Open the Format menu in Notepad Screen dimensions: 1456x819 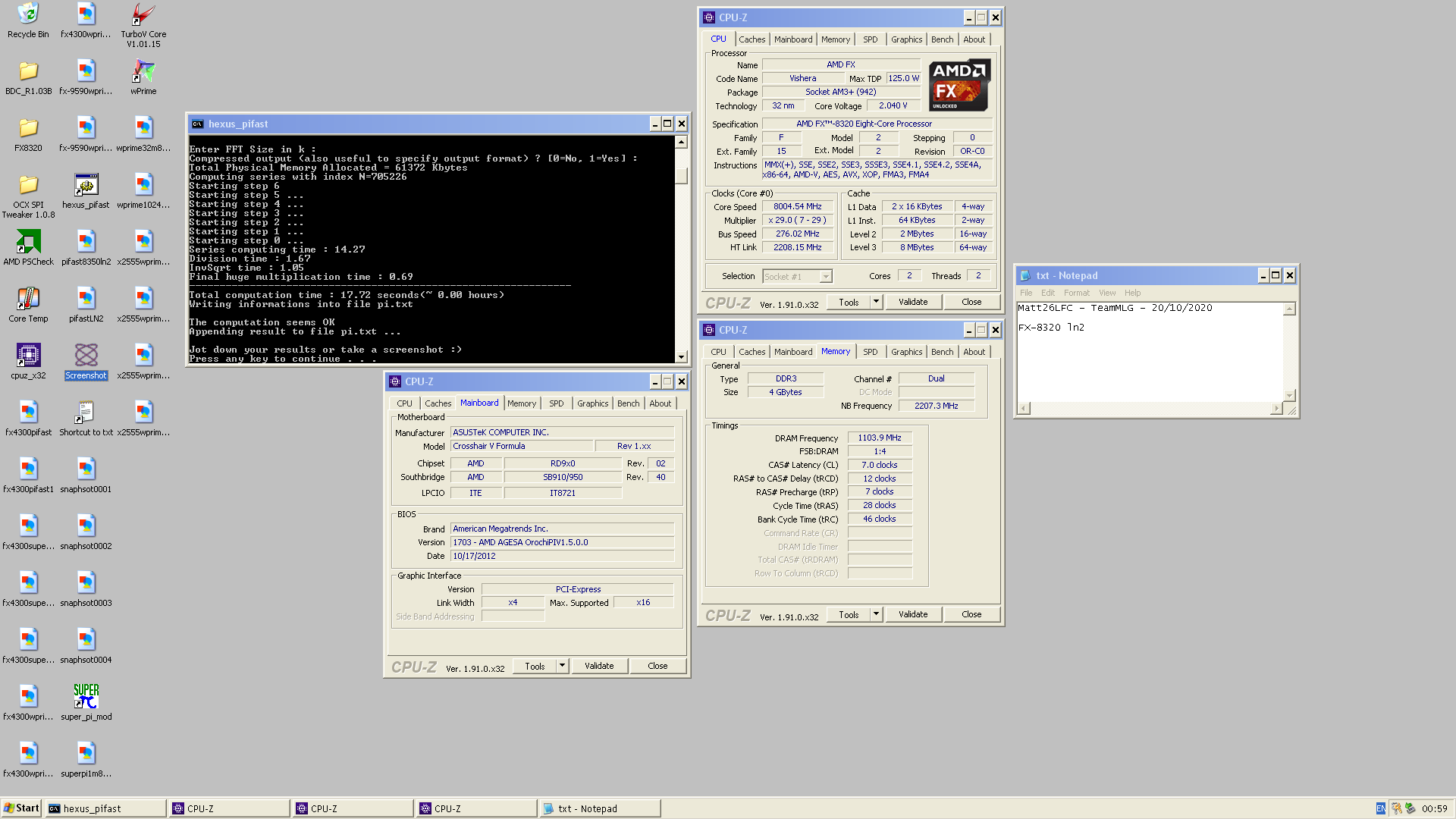[1076, 293]
